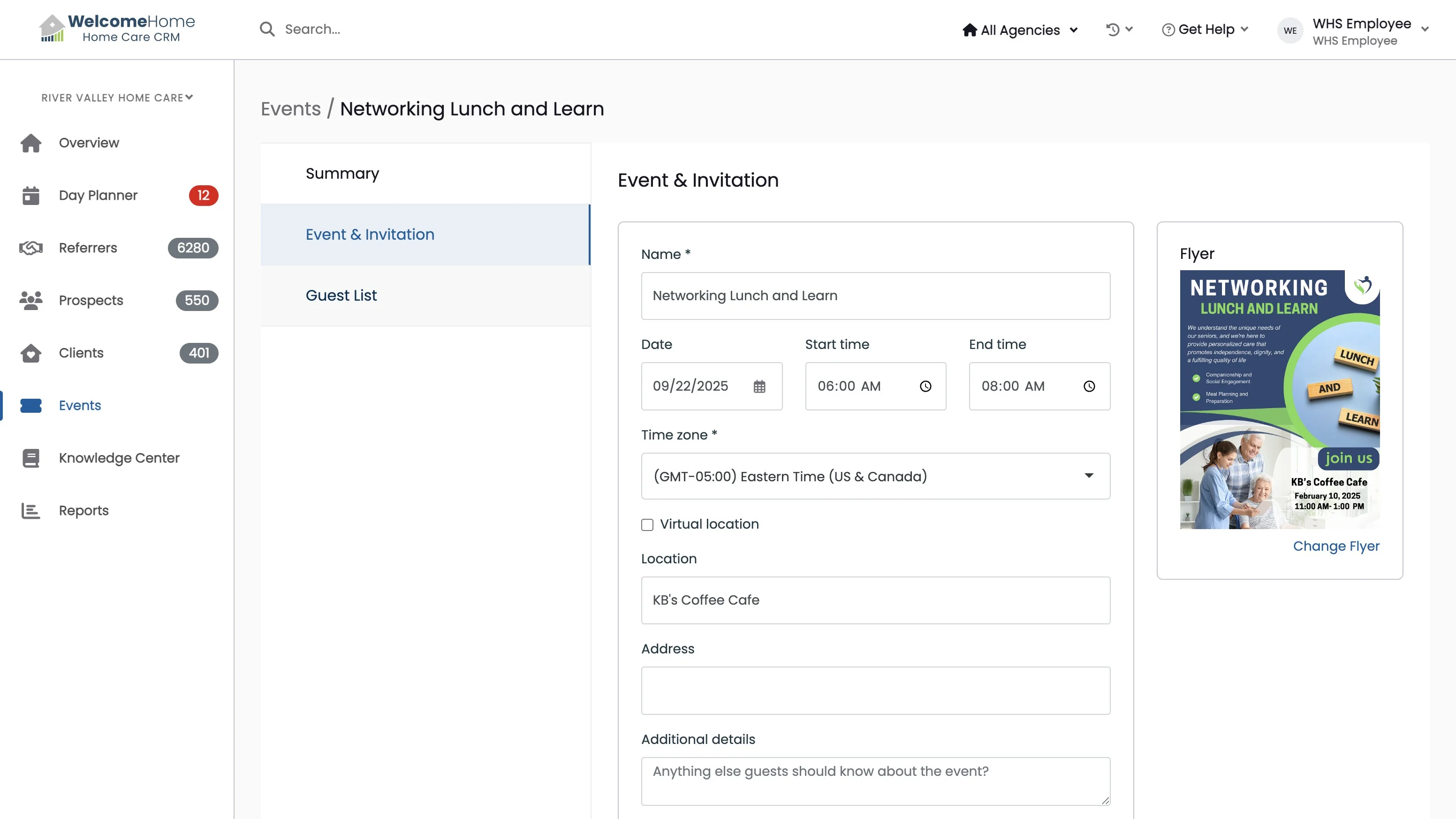Screen dimensions: 1456x819
Task: Click the search magnifier icon
Action: [x=267, y=30]
